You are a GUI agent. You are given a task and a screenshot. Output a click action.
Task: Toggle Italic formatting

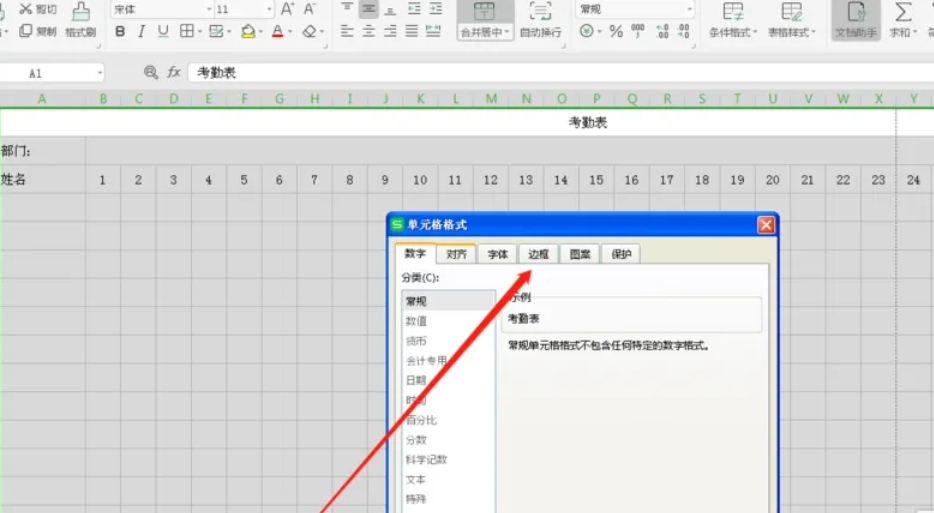(x=141, y=32)
